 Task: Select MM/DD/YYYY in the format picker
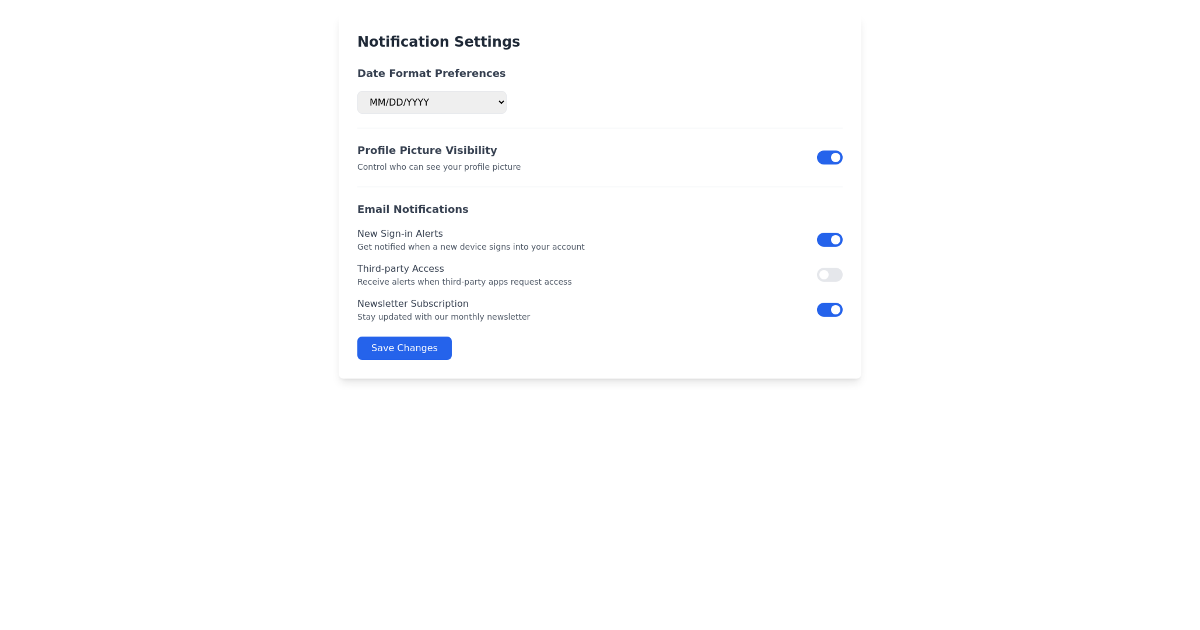[x=432, y=102]
